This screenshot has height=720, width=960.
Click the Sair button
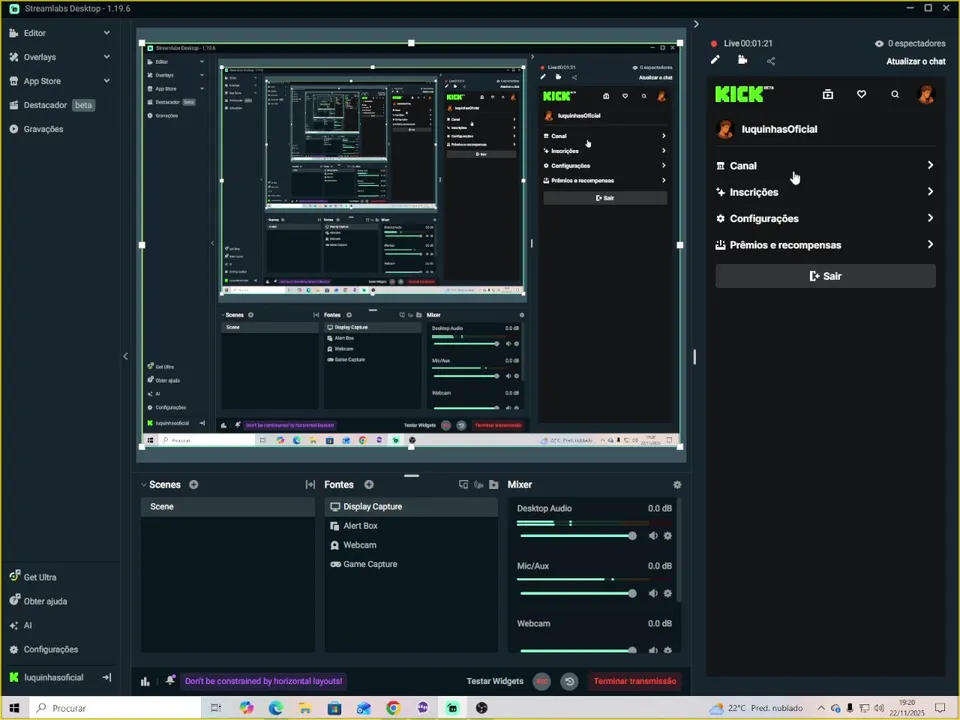point(825,276)
